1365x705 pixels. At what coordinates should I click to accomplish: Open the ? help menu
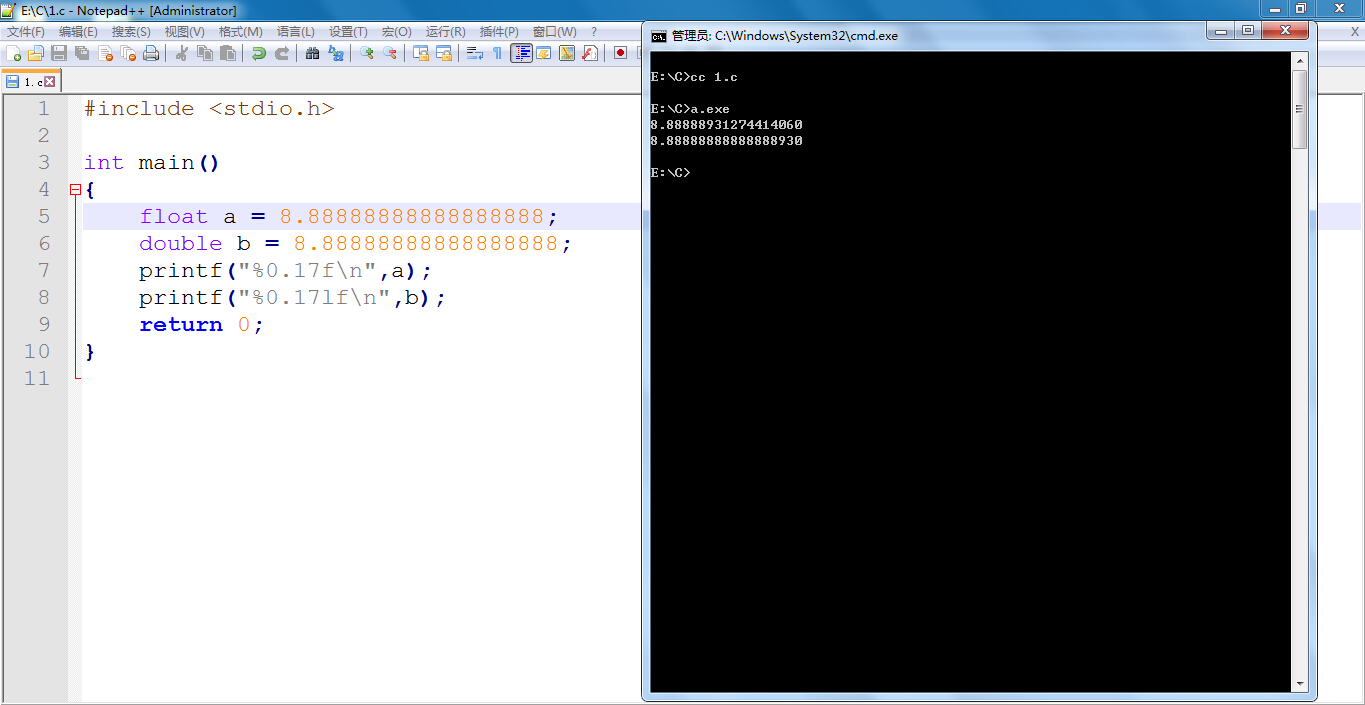click(x=594, y=32)
